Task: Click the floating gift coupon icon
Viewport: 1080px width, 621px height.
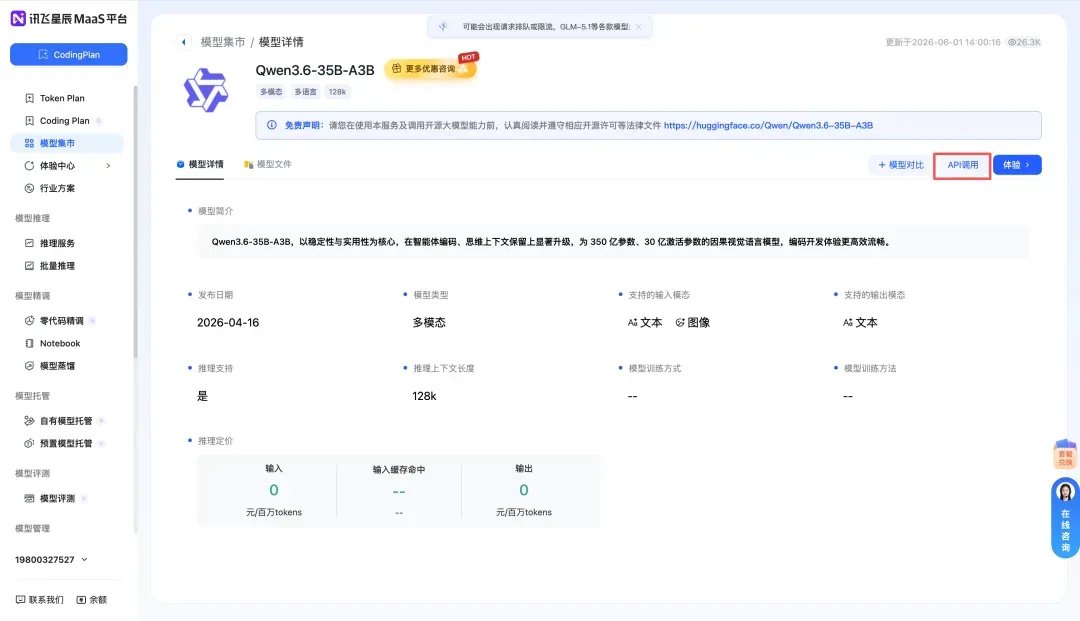Action: (x=1065, y=454)
